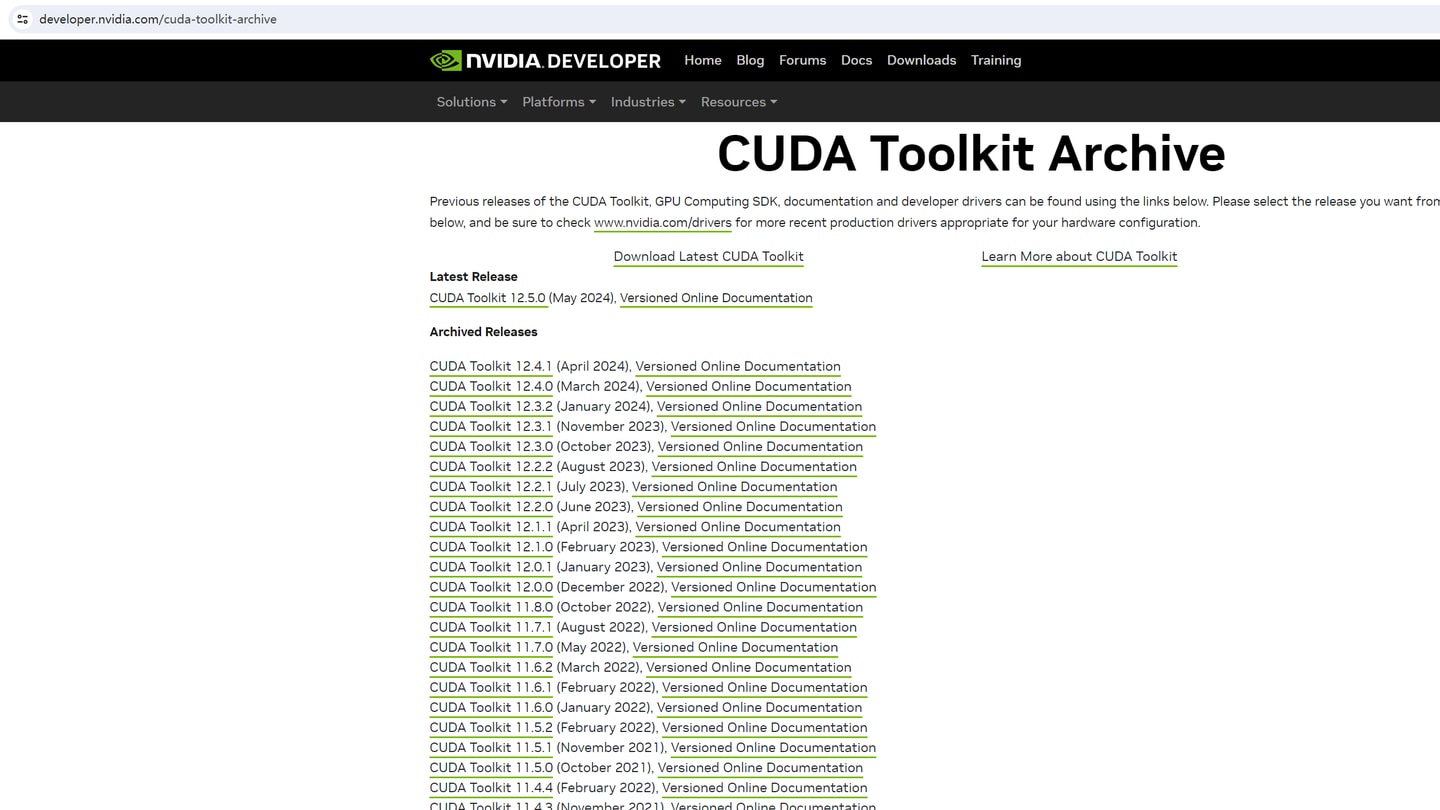The width and height of the screenshot is (1440, 810).
Task: Open CUDA Toolkit 11.6.2 link
Action: pos(491,666)
